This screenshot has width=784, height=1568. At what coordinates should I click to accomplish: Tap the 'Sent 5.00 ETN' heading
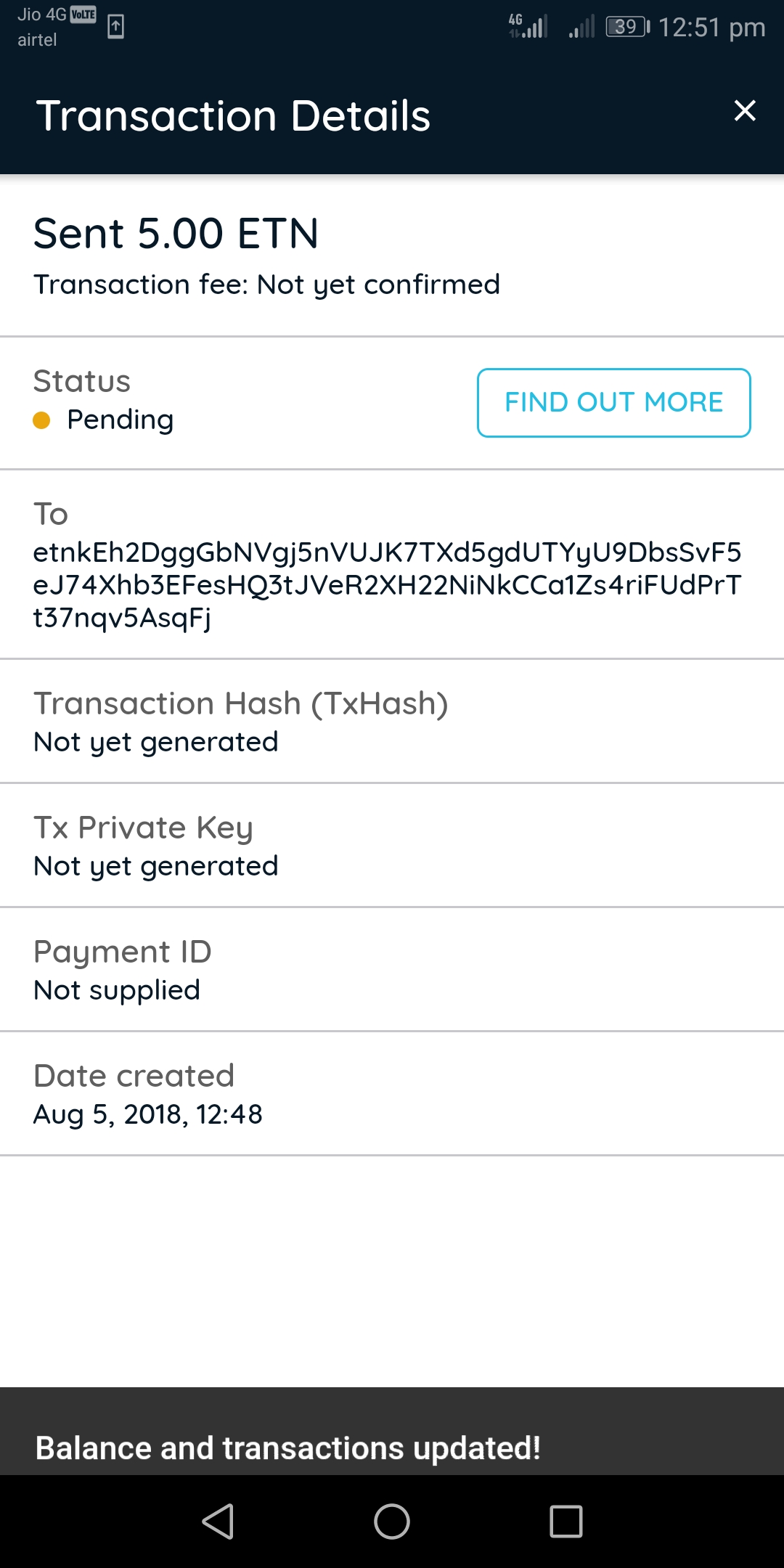(176, 234)
